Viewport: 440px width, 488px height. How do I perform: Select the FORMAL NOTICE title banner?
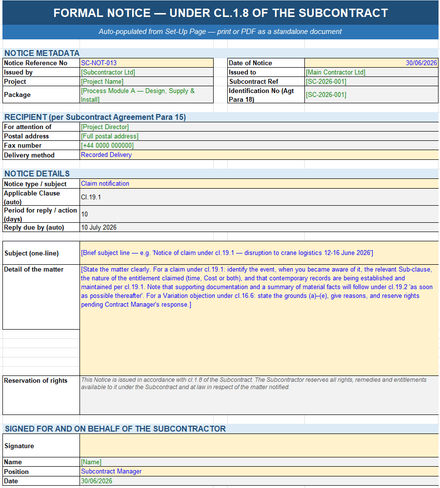[220, 13]
